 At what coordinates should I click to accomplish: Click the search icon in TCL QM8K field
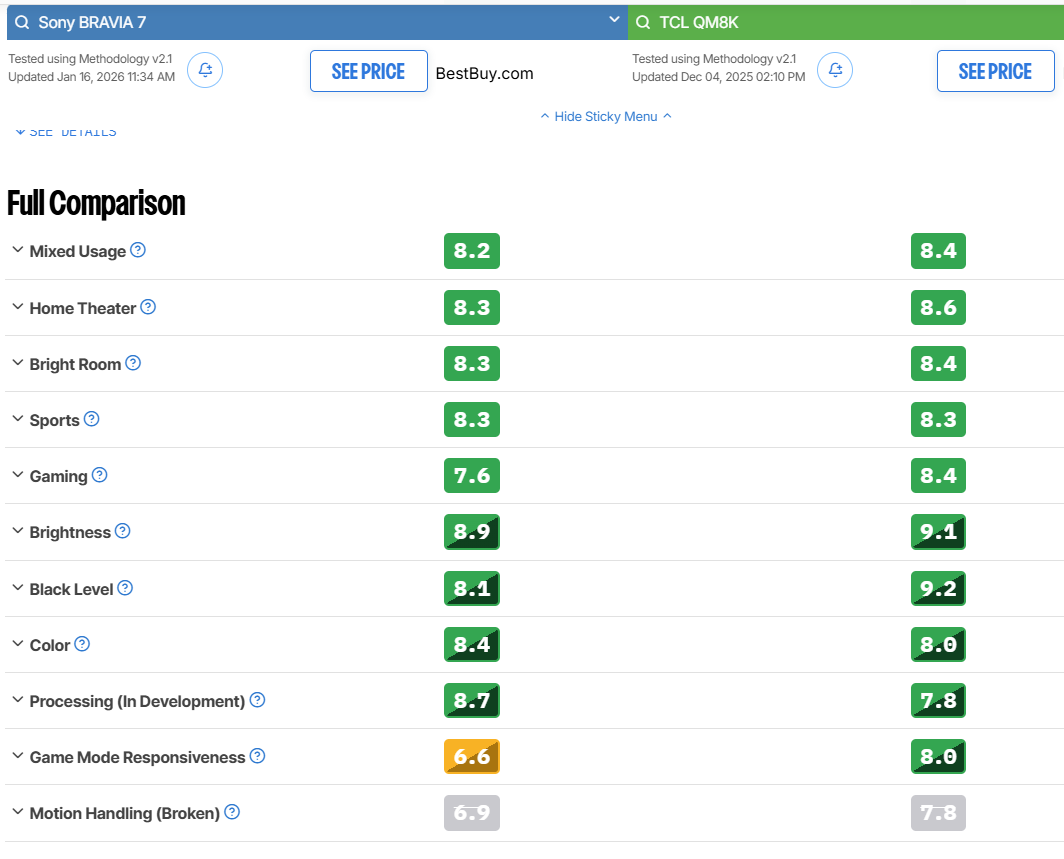642,22
